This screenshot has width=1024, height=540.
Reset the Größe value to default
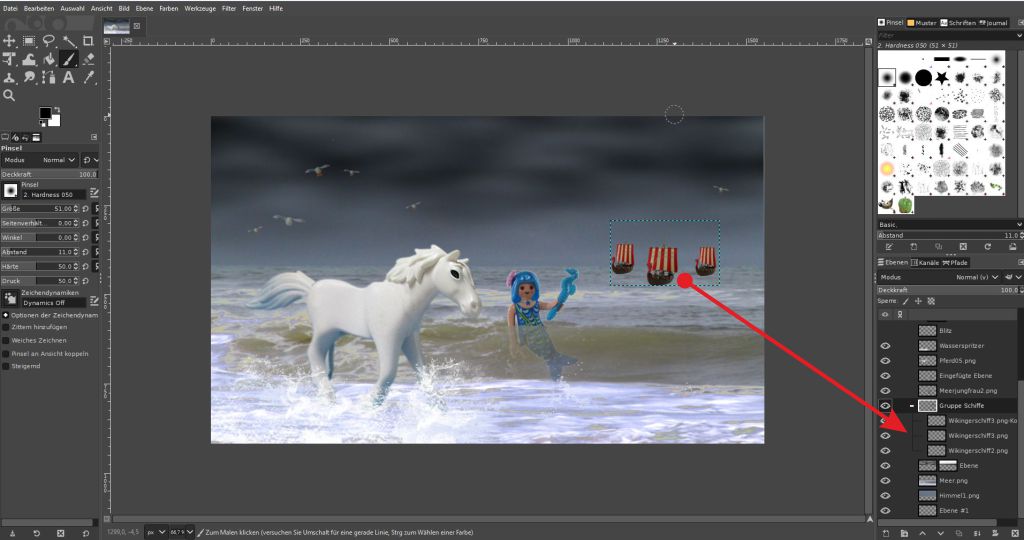click(86, 208)
